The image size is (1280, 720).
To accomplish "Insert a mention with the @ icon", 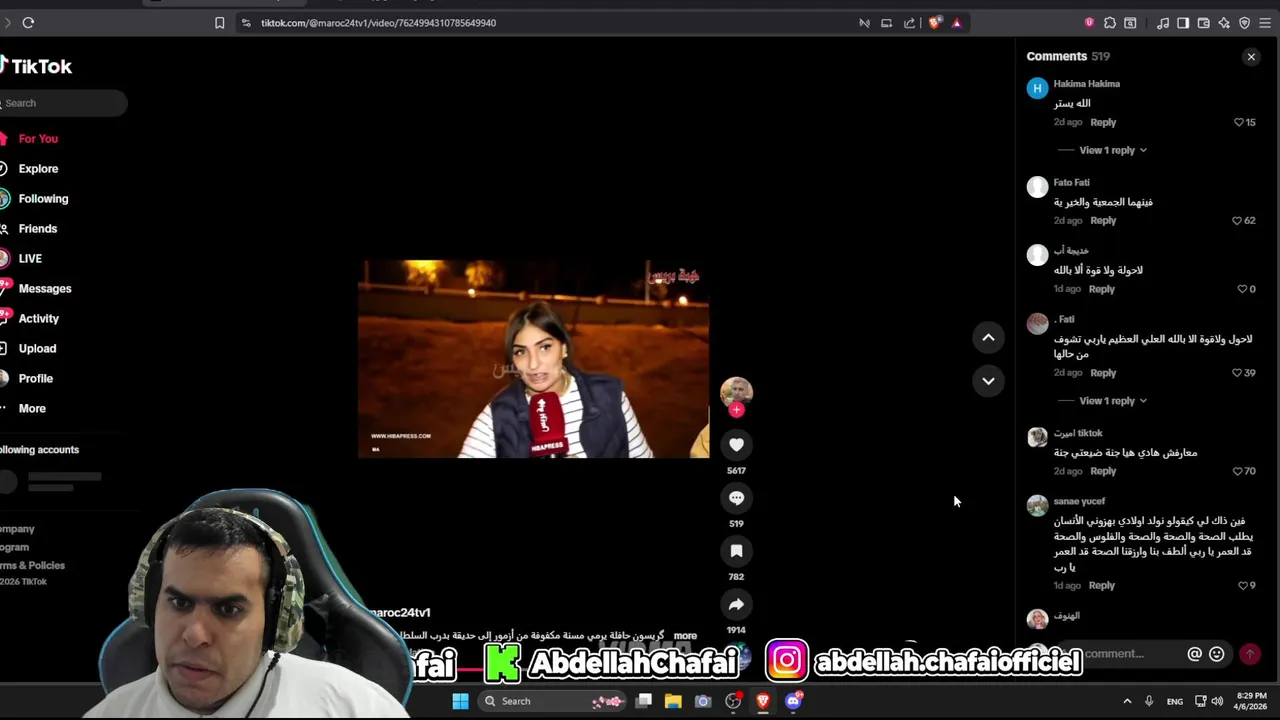I will [1194, 654].
